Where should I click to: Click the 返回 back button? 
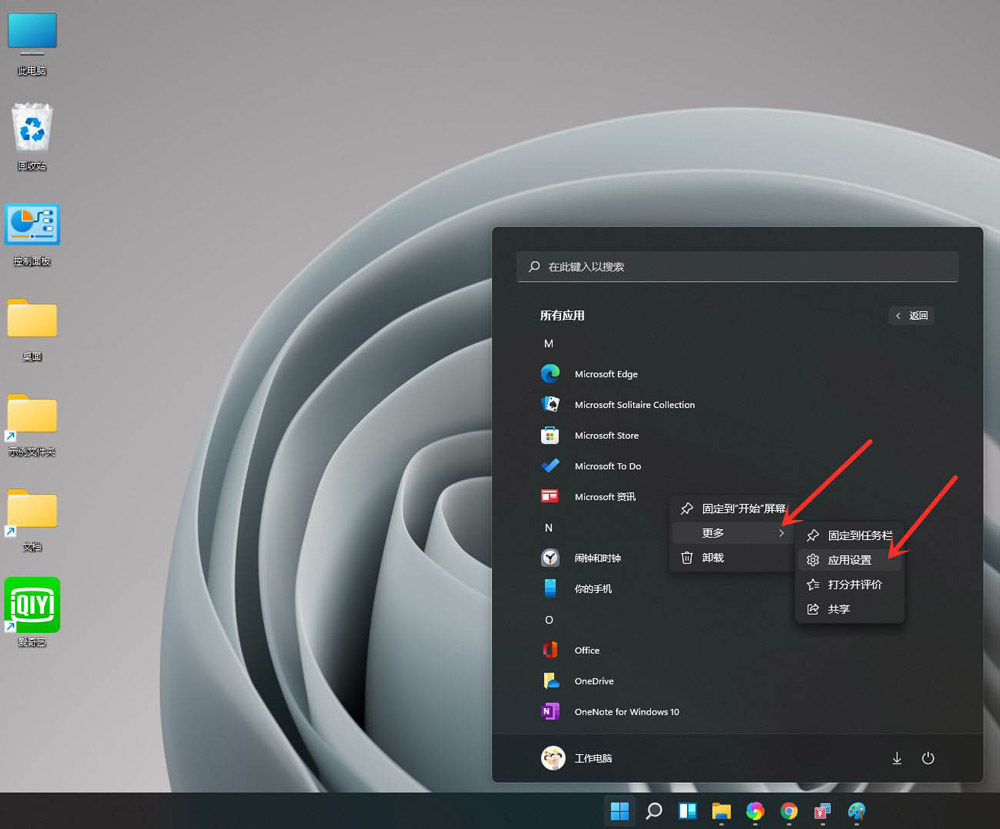click(x=911, y=315)
